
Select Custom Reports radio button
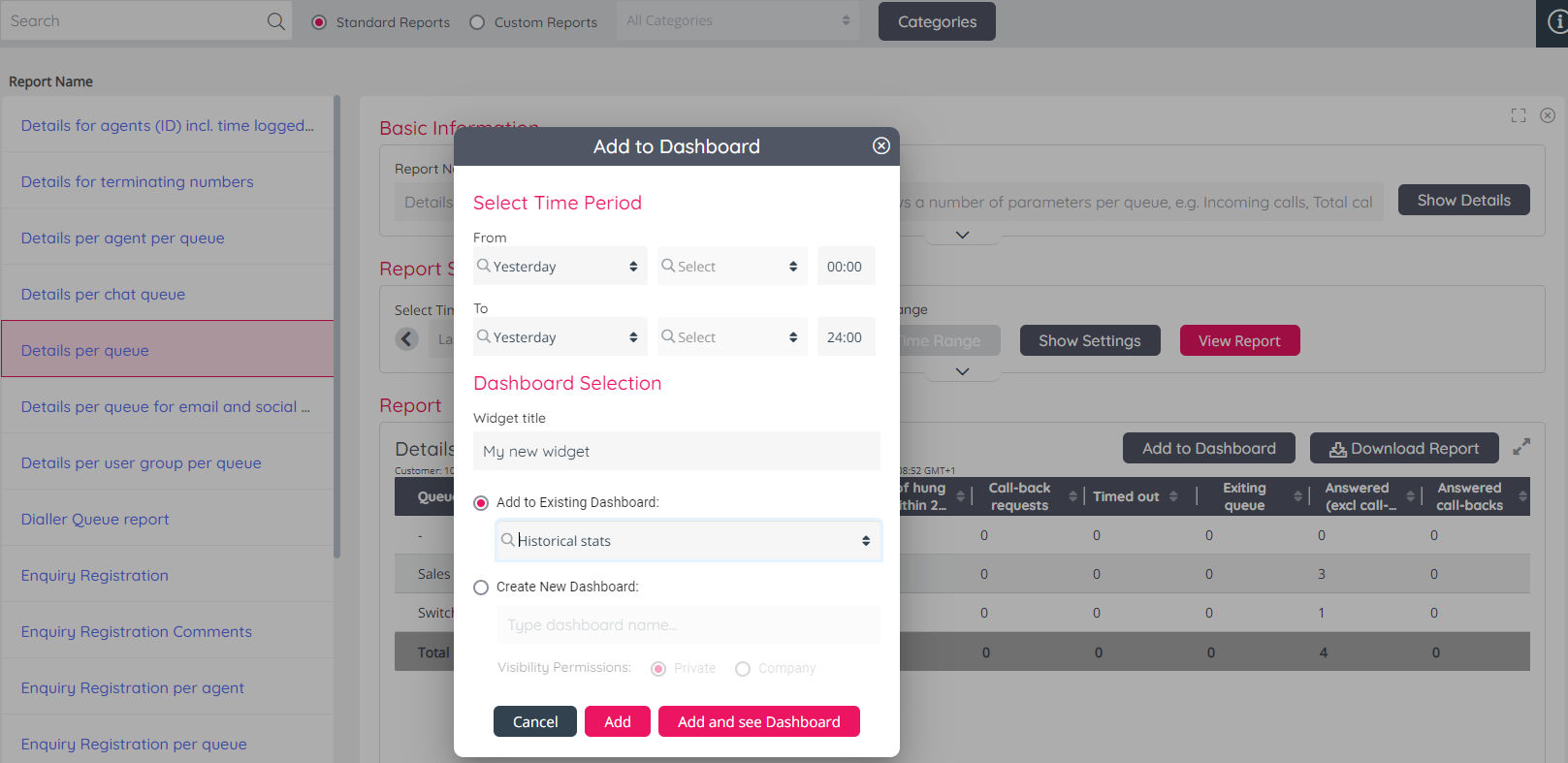tap(477, 22)
